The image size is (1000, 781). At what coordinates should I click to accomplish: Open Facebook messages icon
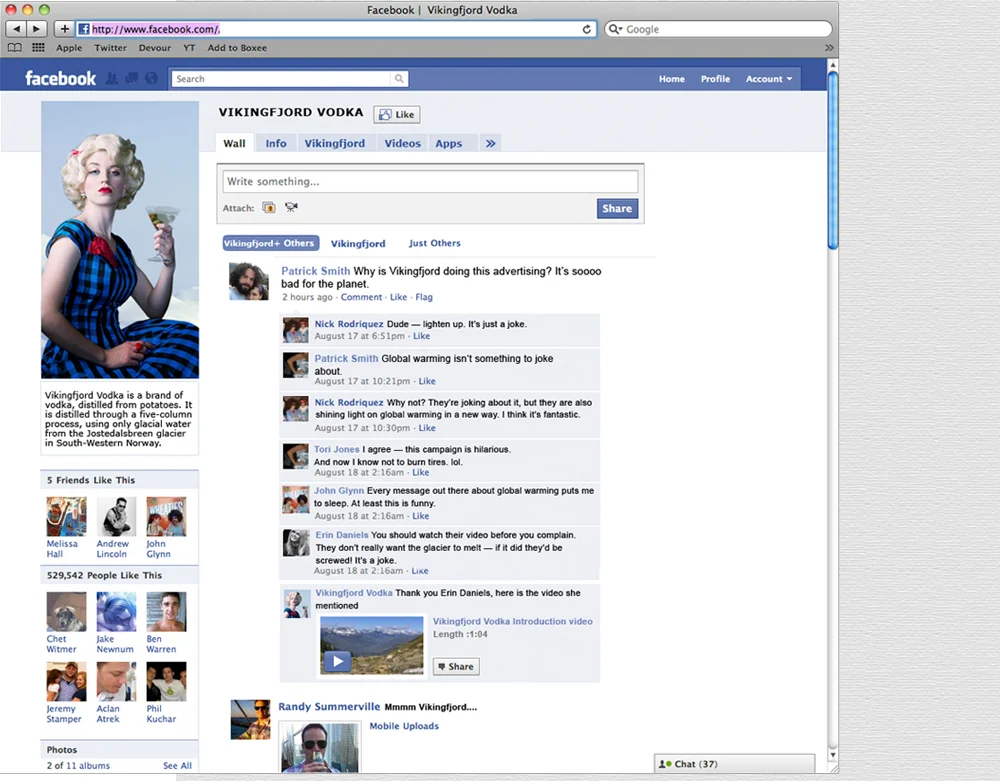click(x=131, y=78)
